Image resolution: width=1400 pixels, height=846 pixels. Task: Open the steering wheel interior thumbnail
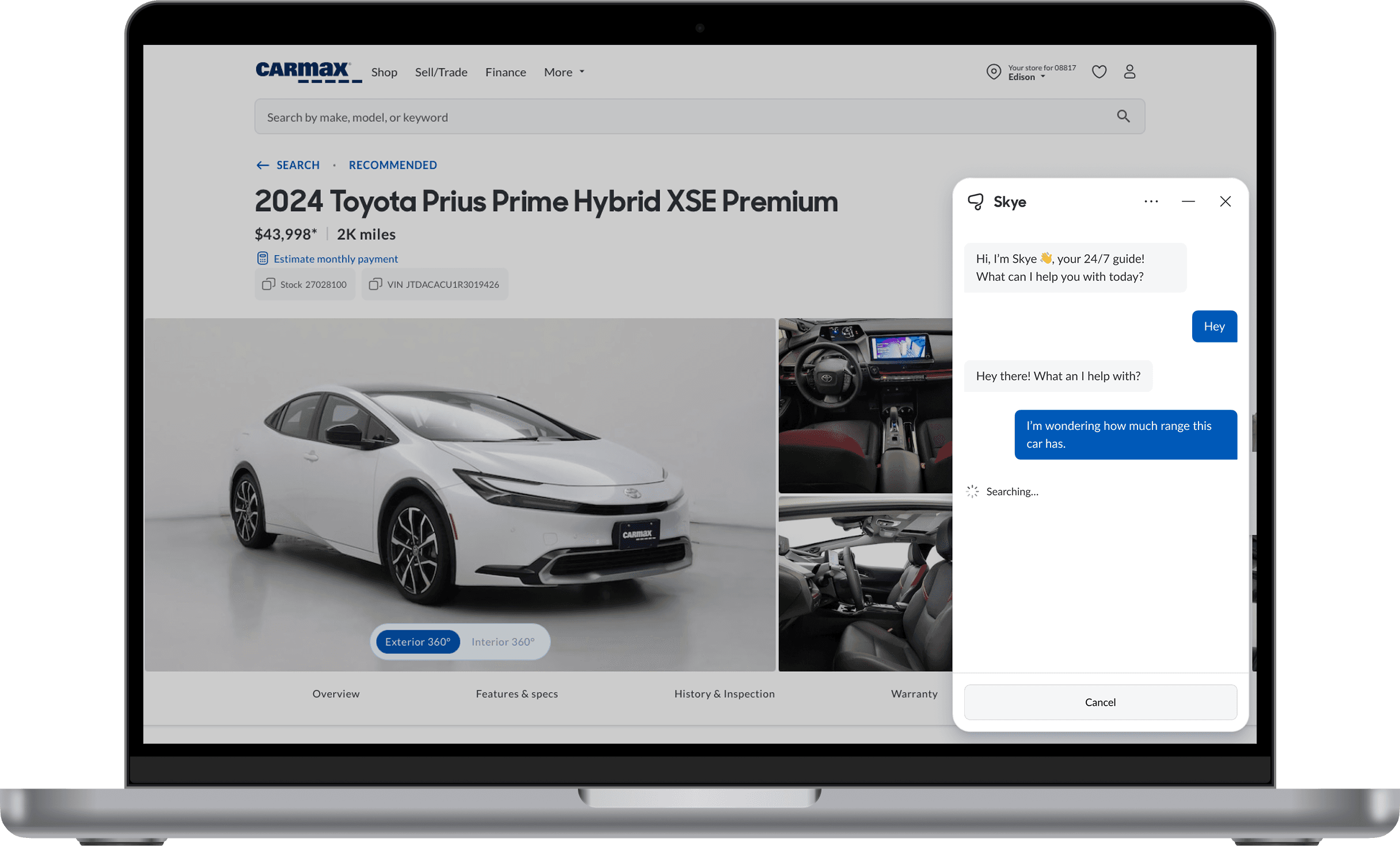(865, 406)
